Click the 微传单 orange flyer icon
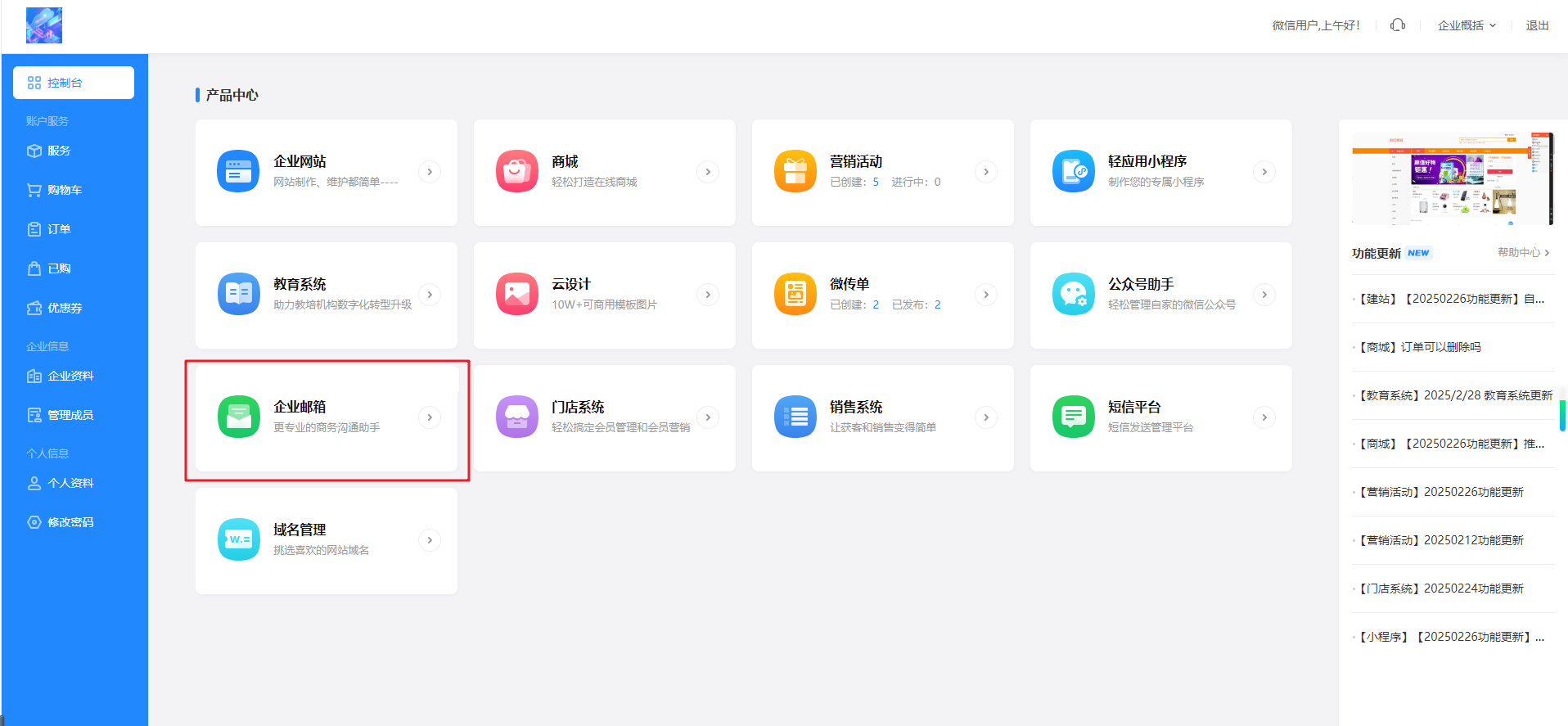 tap(795, 294)
